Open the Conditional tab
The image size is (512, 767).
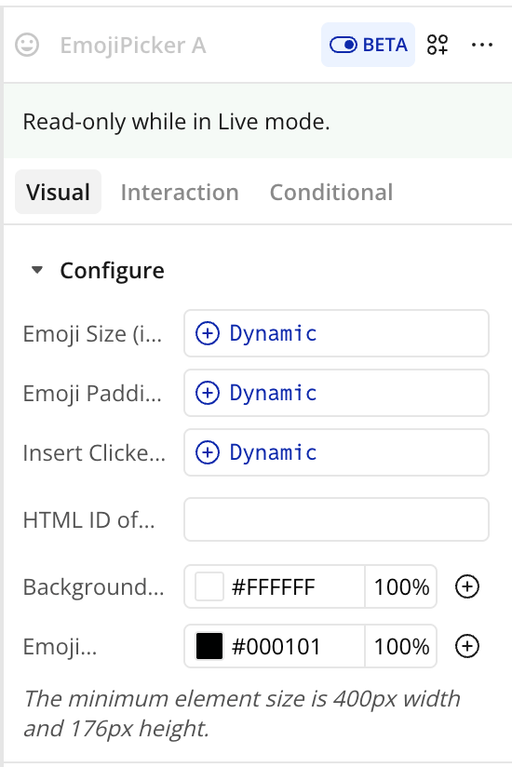click(331, 192)
